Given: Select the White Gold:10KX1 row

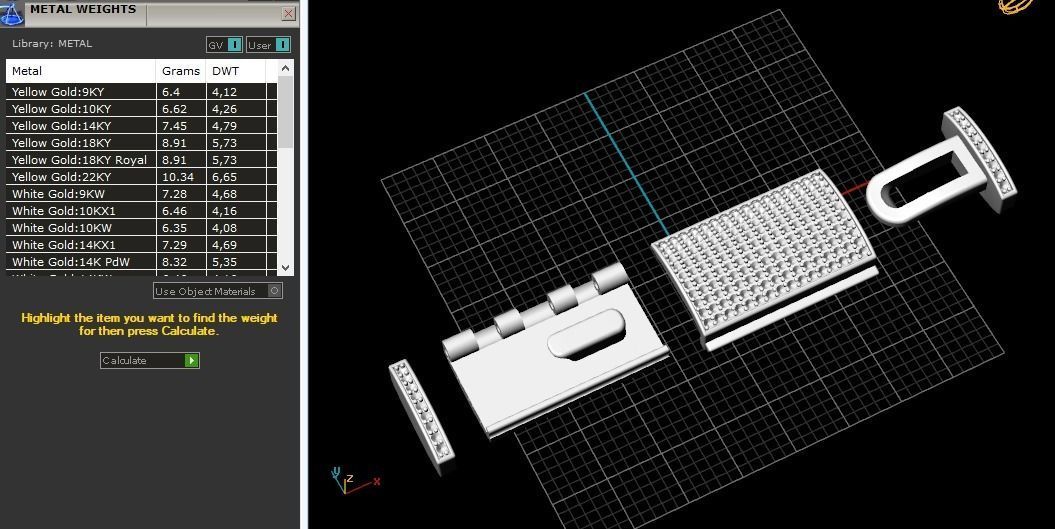Looking at the screenshot, I should 141,211.
